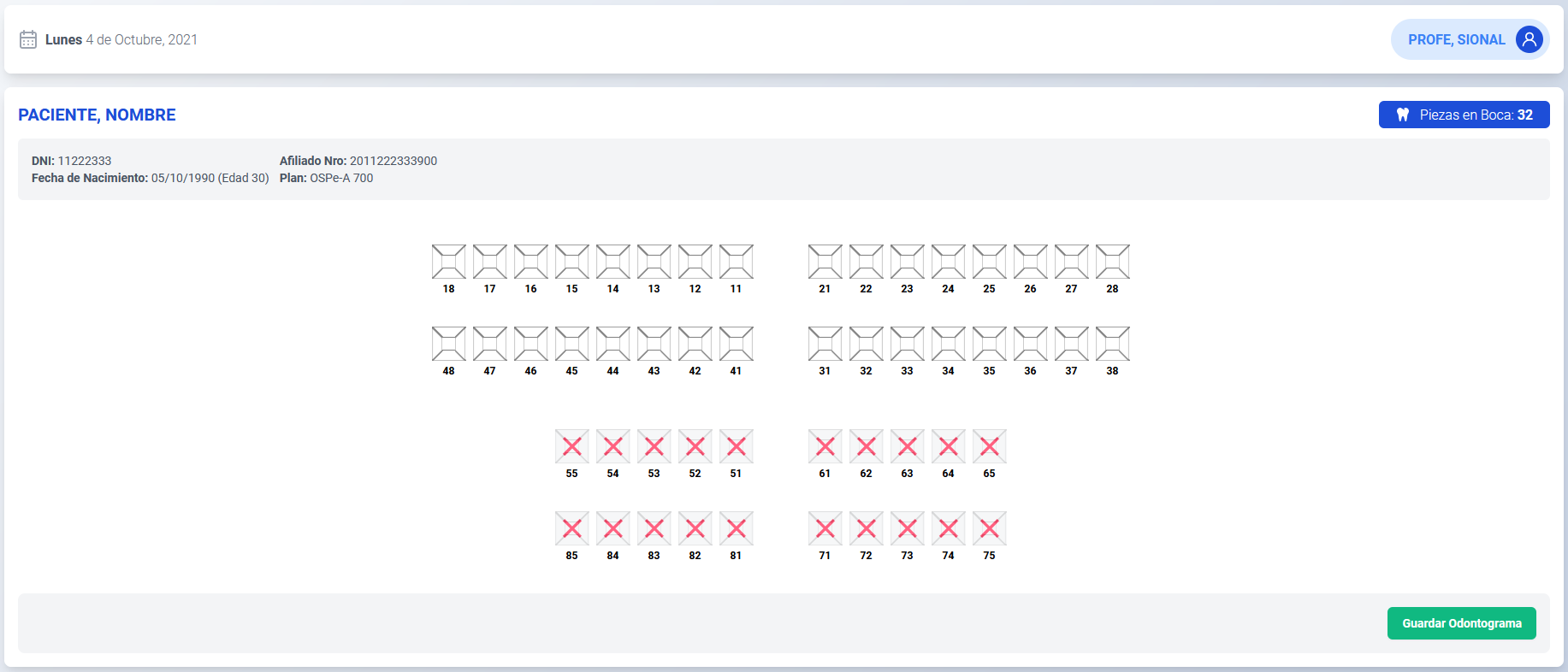Click the Piezas en Boca button
The width and height of the screenshot is (1568, 672).
coord(1464,115)
